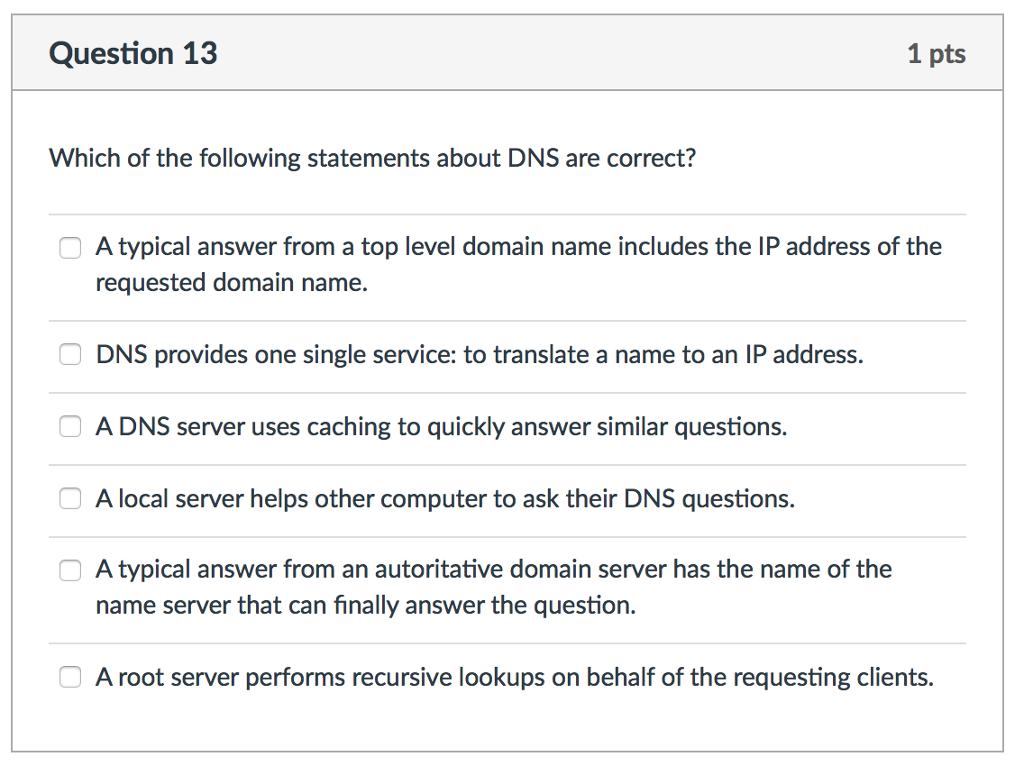Check the DNS single service statement checkbox
This screenshot has width=1024, height=775.
pos(70,354)
